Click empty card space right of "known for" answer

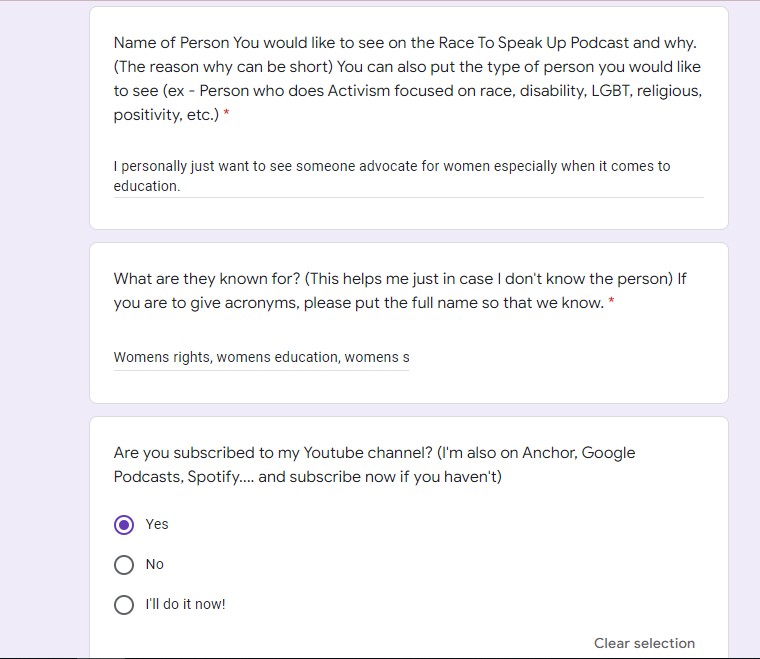pyautogui.click(x=560, y=357)
